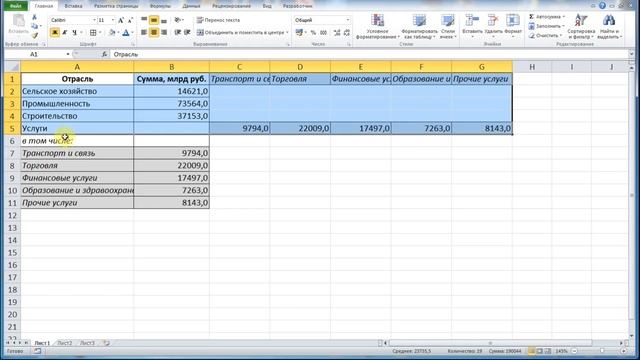Decrease indent icon in alignment group
Screen dimensions: 640x360
point(178,32)
